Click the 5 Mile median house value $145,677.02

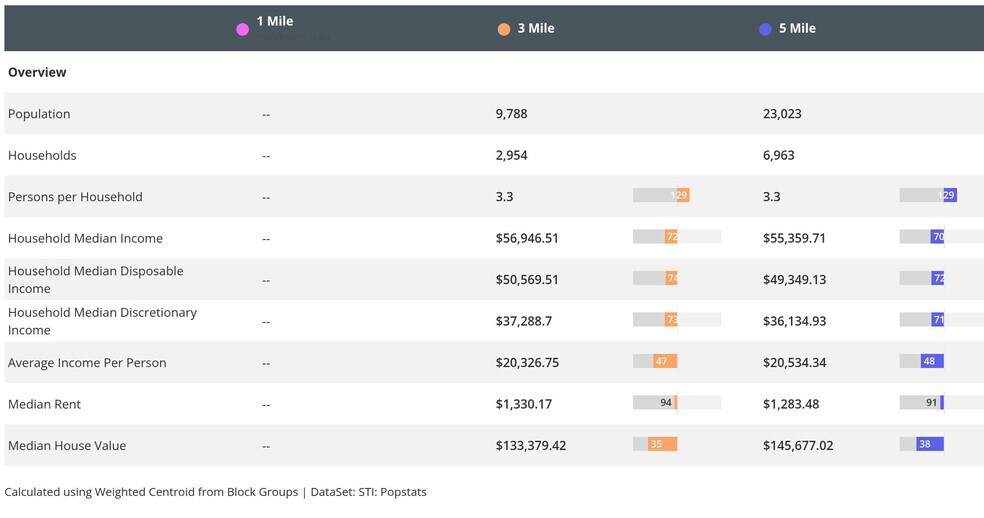coord(797,446)
